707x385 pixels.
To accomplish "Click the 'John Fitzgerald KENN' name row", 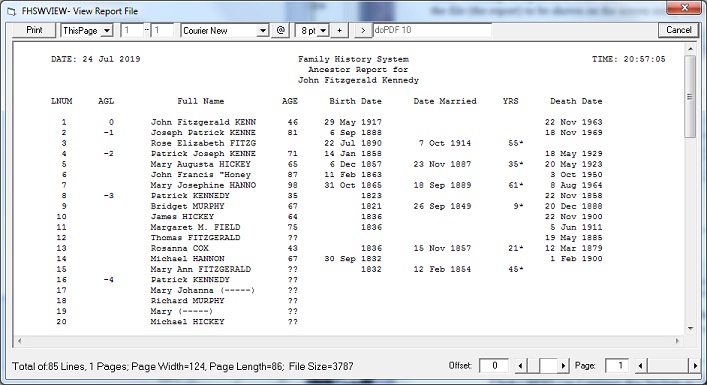I will [203, 122].
